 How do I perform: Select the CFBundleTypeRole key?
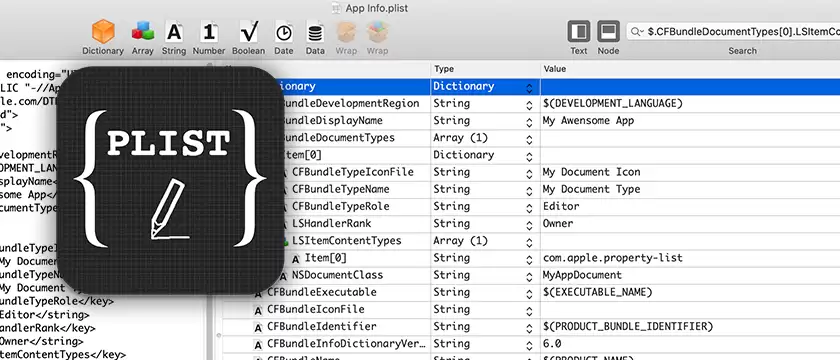pyautogui.click(x=340, y=206)
